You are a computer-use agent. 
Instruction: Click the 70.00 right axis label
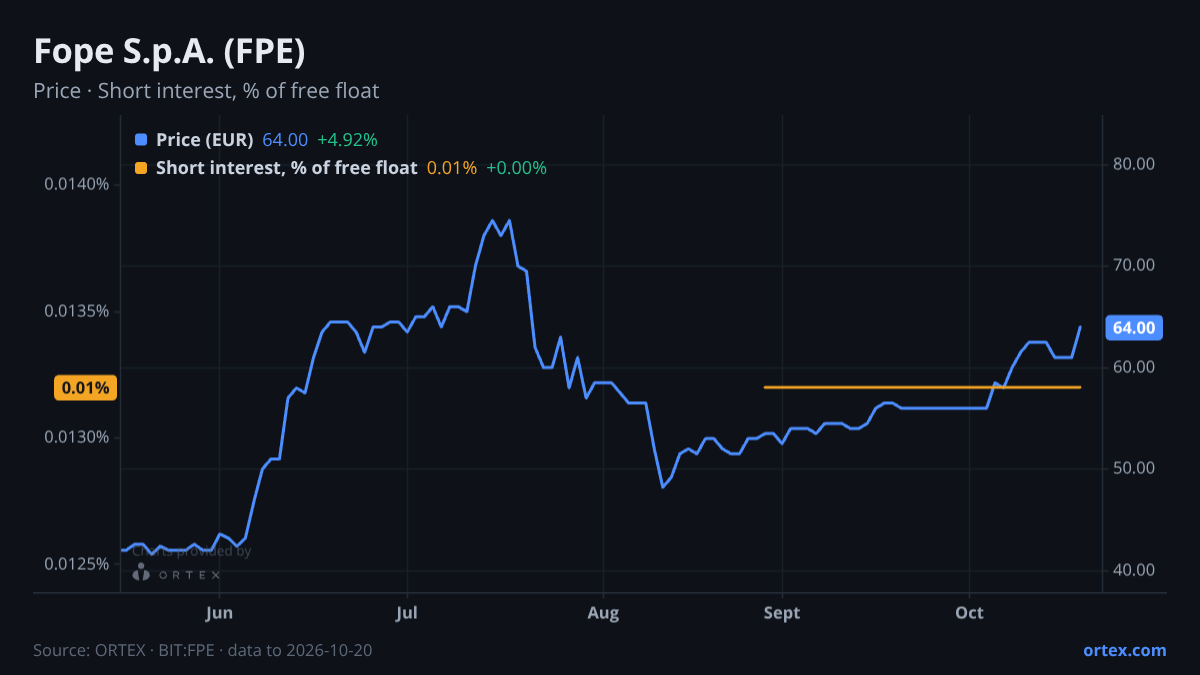point(1134,265)
